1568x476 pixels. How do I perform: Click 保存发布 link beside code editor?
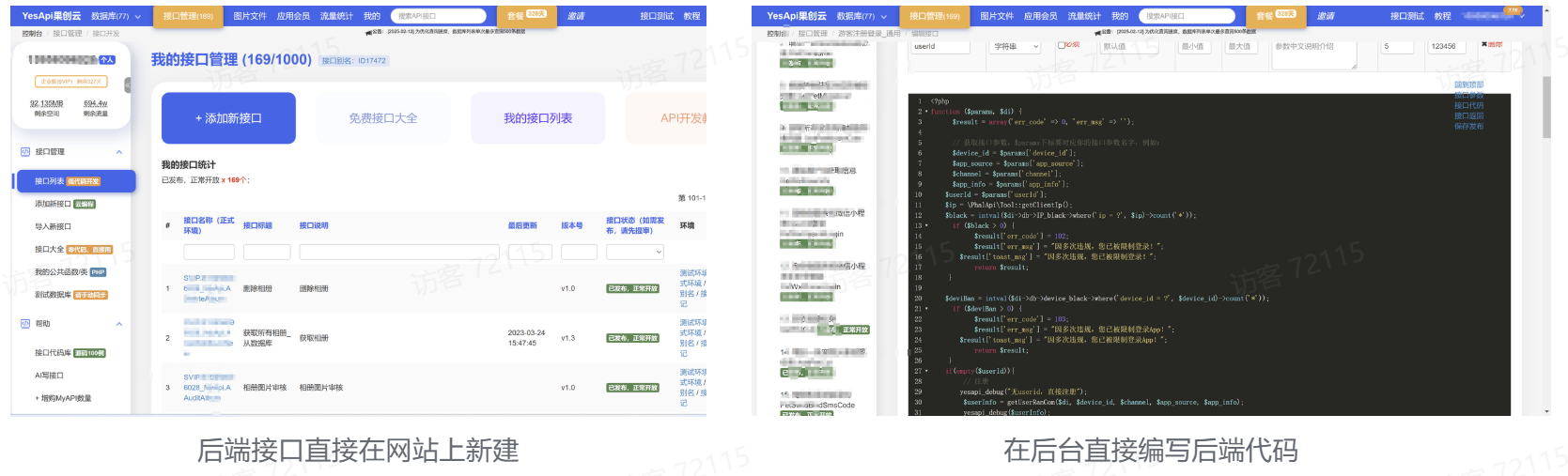[x=1468, y=127]
